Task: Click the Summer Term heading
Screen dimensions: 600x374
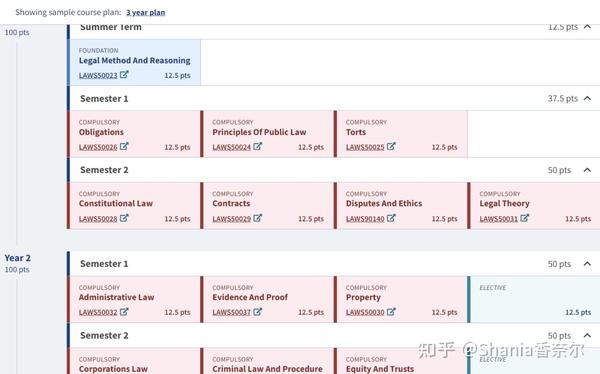Action: point(111,27)
